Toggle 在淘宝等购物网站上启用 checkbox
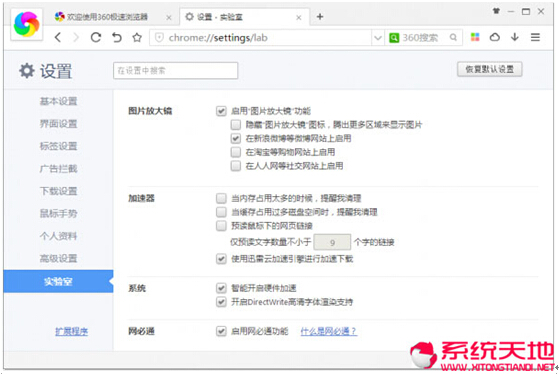The height and width of the screenshot is (374, 559). pos(236,152)
